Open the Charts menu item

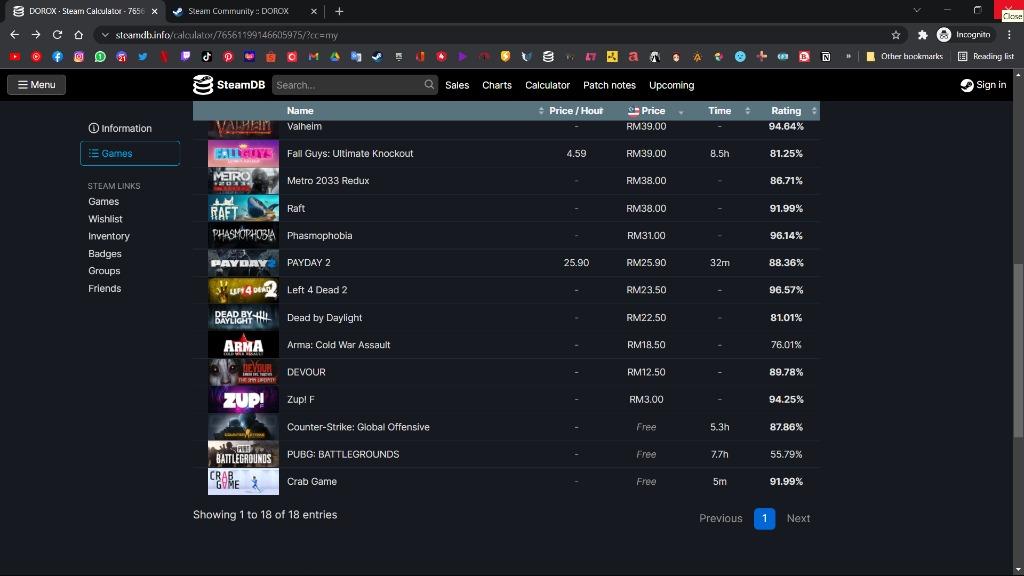click(x=497, y=85)
